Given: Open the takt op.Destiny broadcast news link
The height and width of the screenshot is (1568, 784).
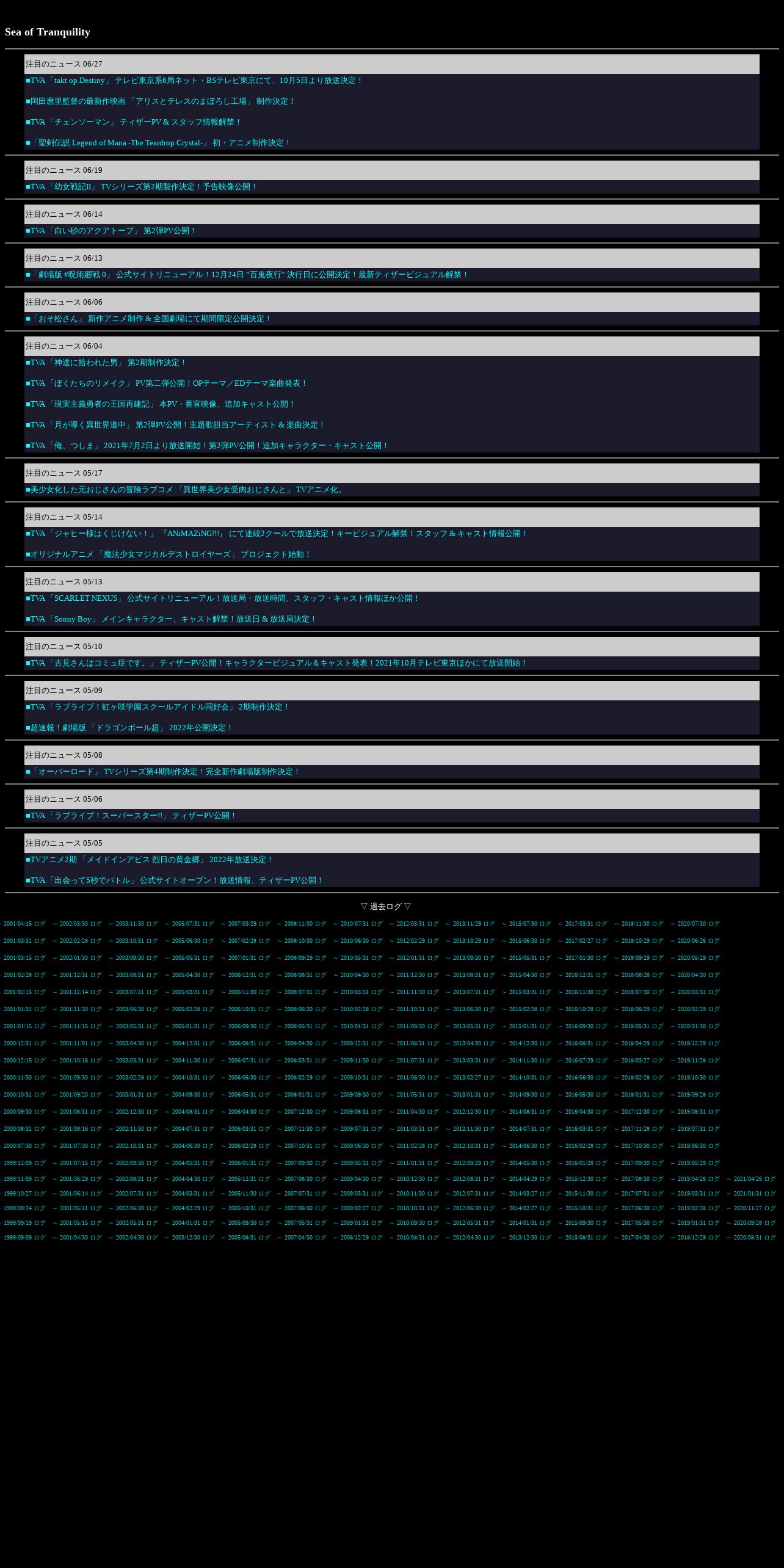Looking at the screenshot, I should click(x=194, y=81).
